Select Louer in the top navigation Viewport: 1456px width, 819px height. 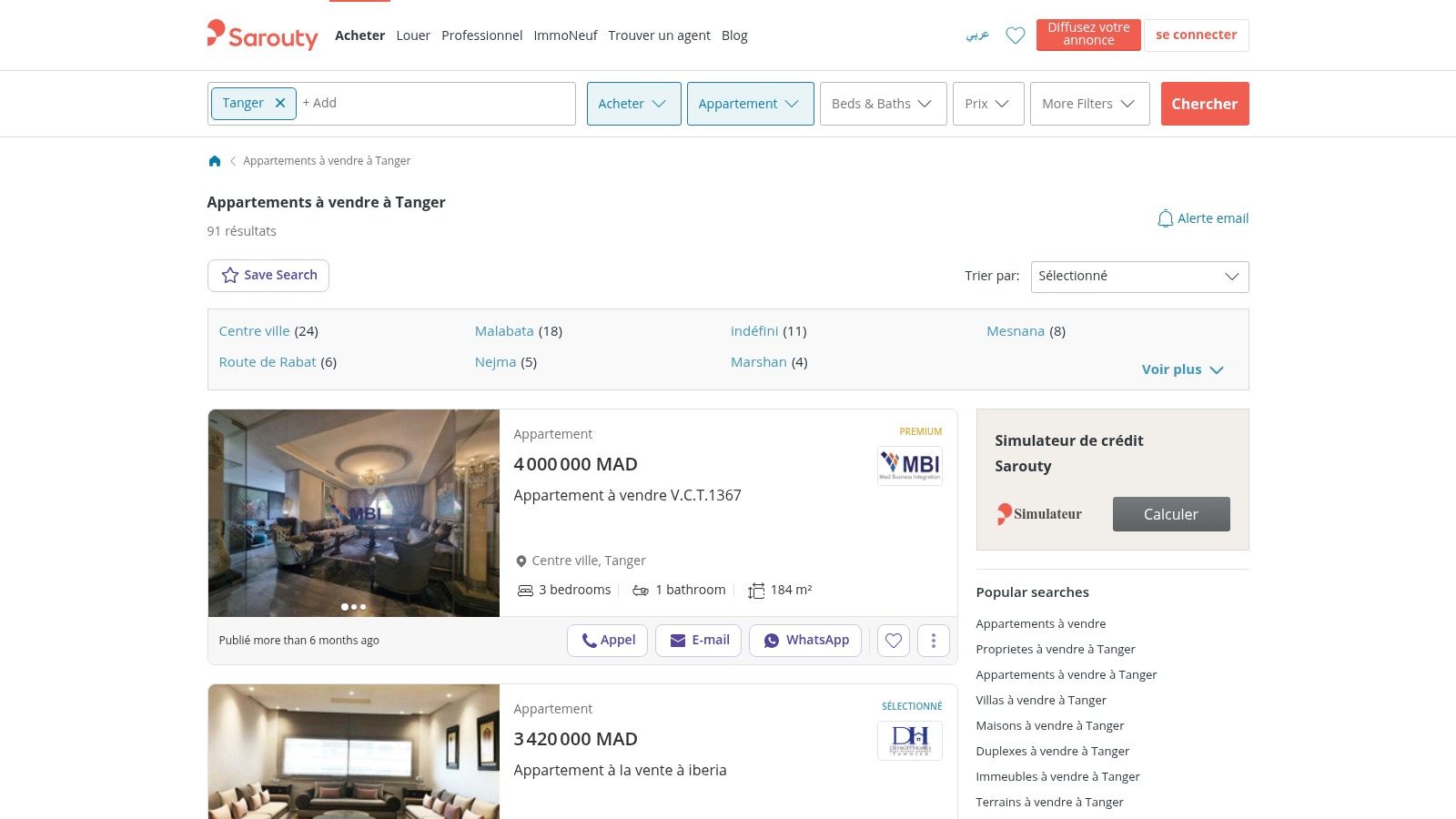point(413,35)
